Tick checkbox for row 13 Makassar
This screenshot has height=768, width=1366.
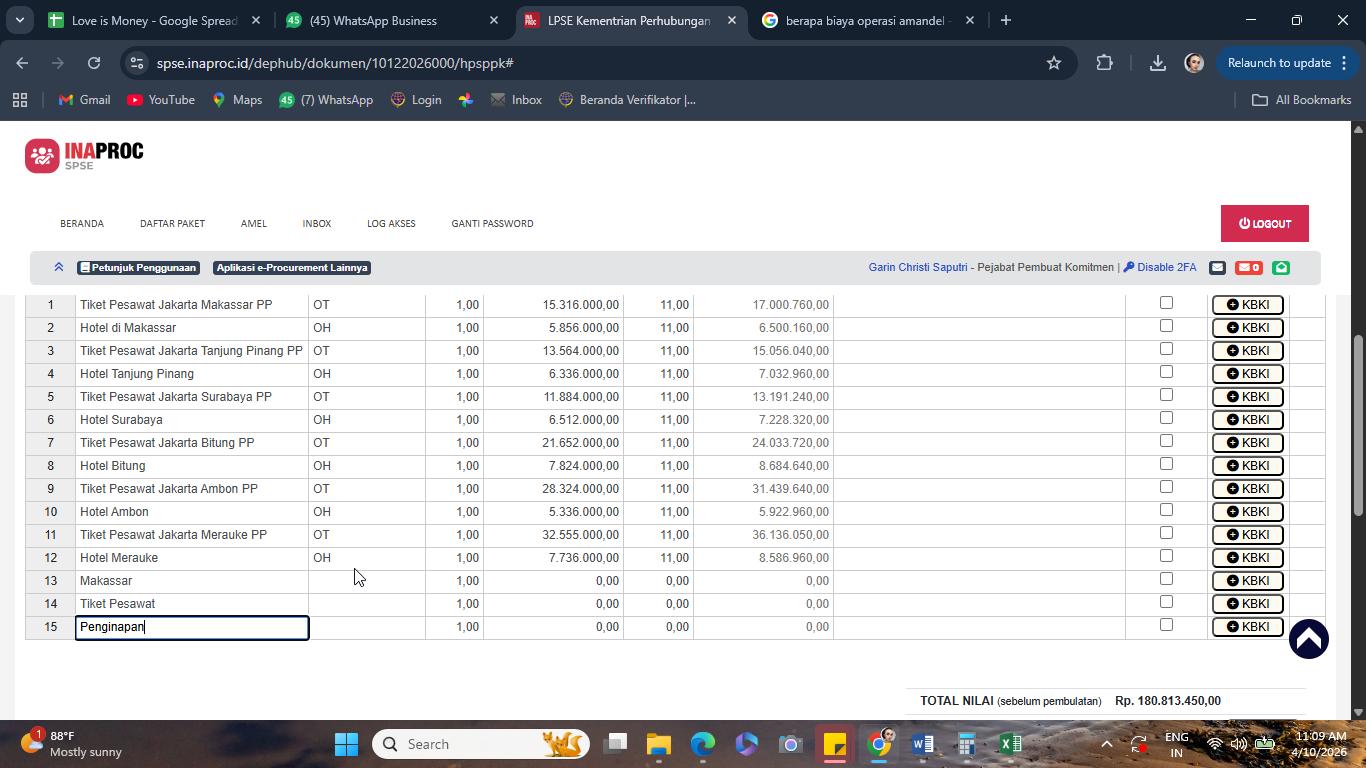point(1166,579)
